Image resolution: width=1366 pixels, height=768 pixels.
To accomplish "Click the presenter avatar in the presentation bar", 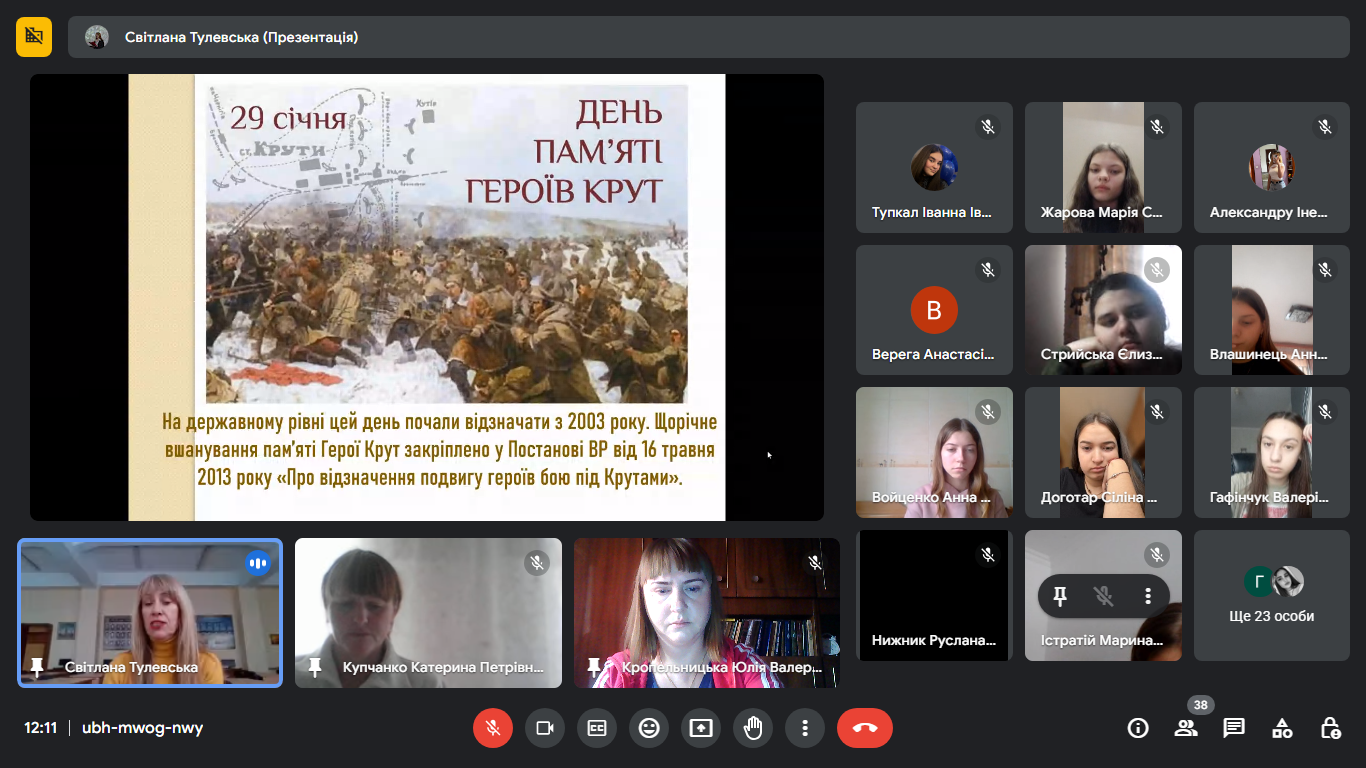I will [x=97, y=37].
